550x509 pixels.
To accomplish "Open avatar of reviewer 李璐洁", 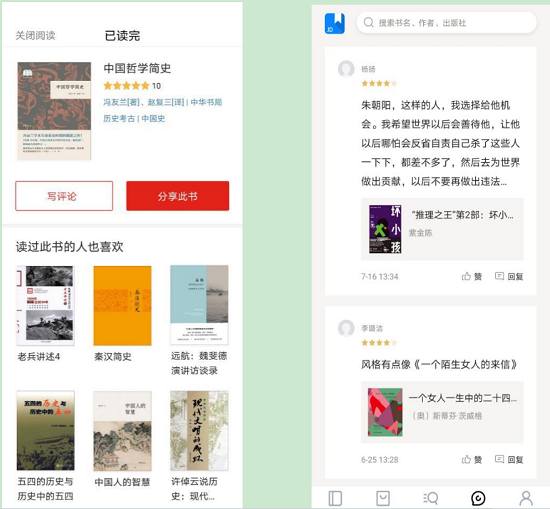I will click(x=346, y=328).
